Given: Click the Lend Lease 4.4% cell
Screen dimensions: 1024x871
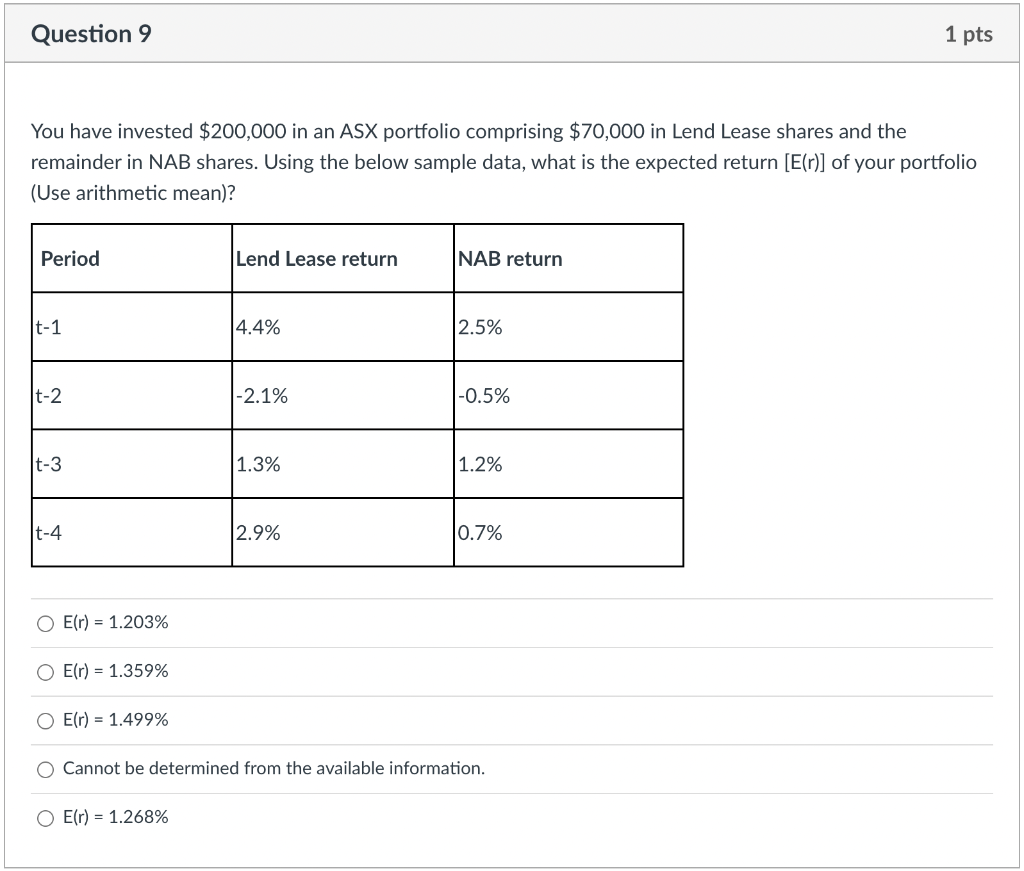Looking at the screenshot, I should [x=259, y=327].
